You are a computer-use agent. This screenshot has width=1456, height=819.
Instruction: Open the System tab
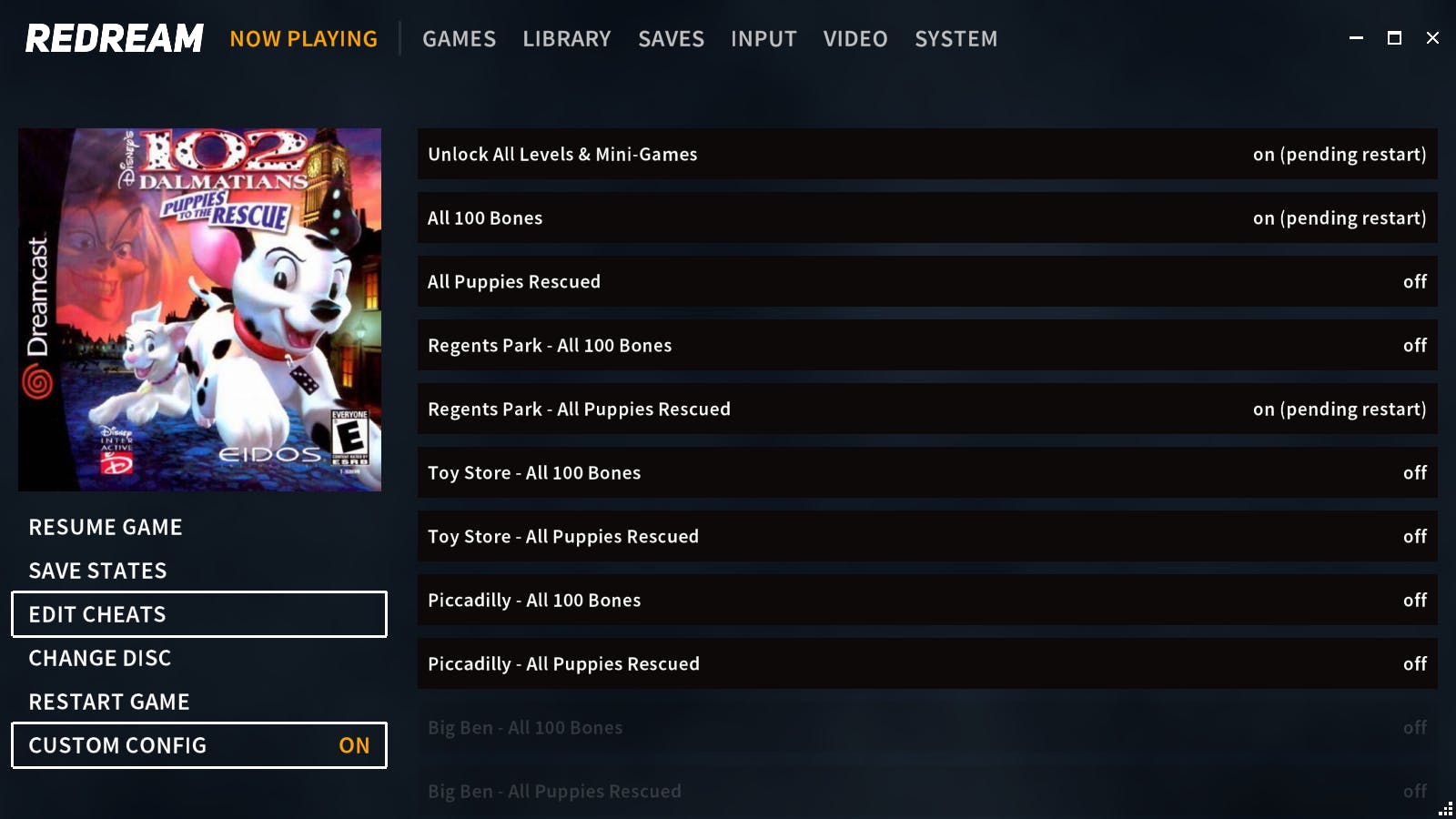tap(955, 39)
